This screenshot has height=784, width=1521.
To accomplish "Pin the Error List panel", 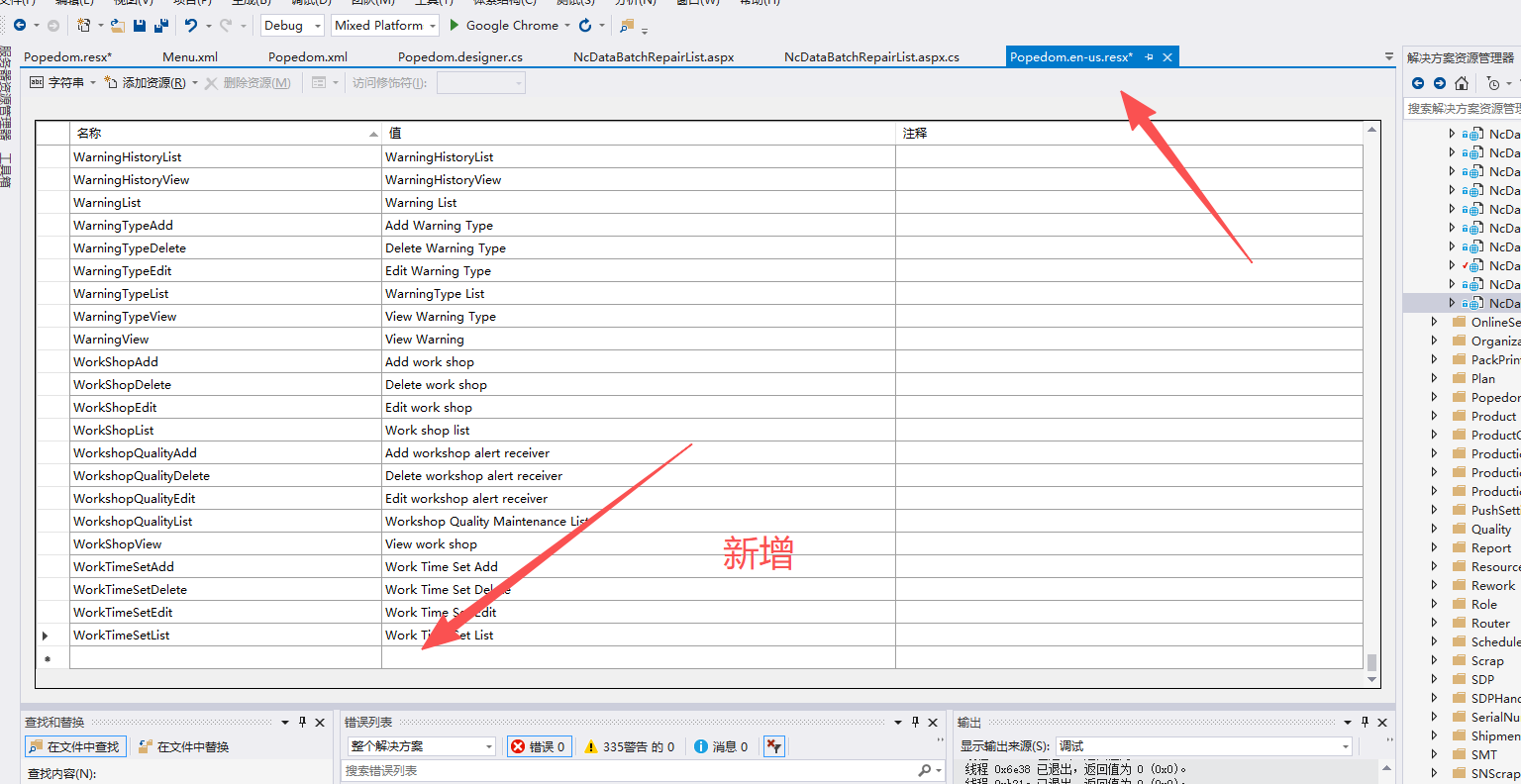I will coord(915,723).
